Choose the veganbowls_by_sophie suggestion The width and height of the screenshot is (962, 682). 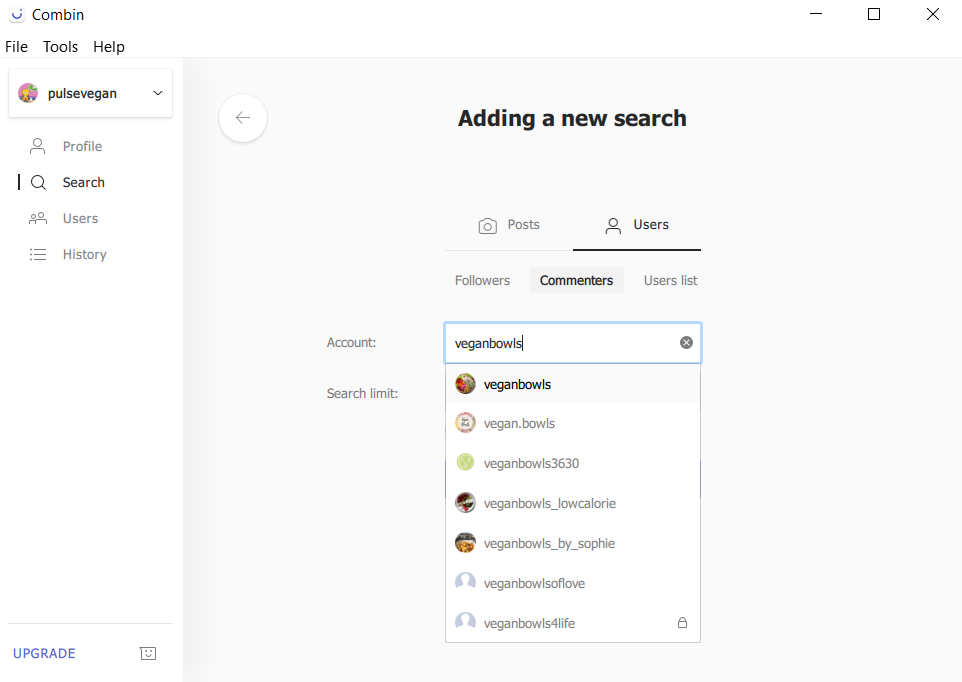tap(572, 543)
